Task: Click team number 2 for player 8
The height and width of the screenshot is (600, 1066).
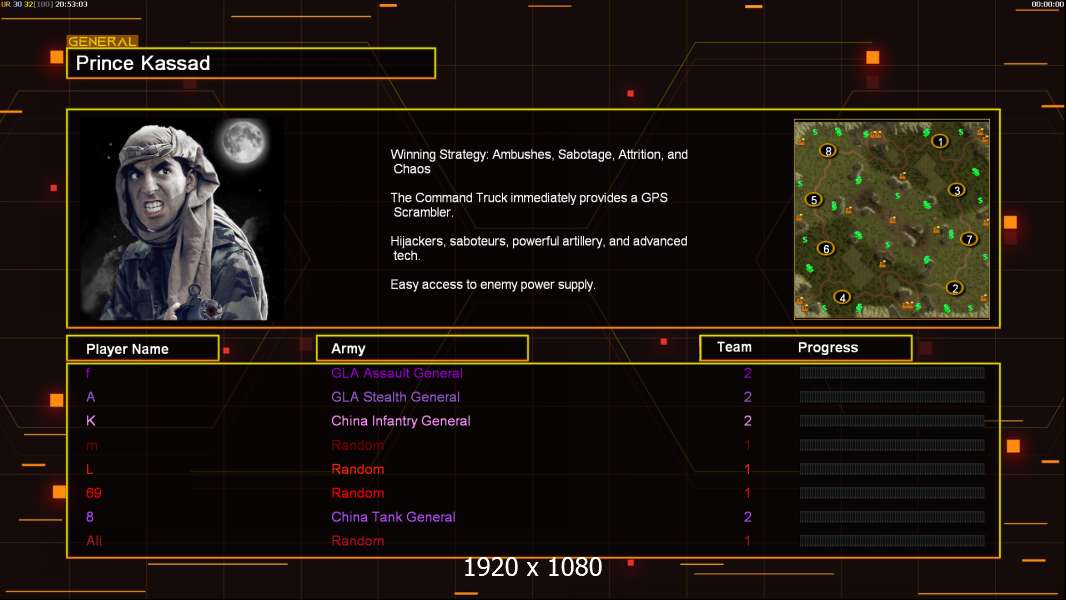Action: pos(748,516)
